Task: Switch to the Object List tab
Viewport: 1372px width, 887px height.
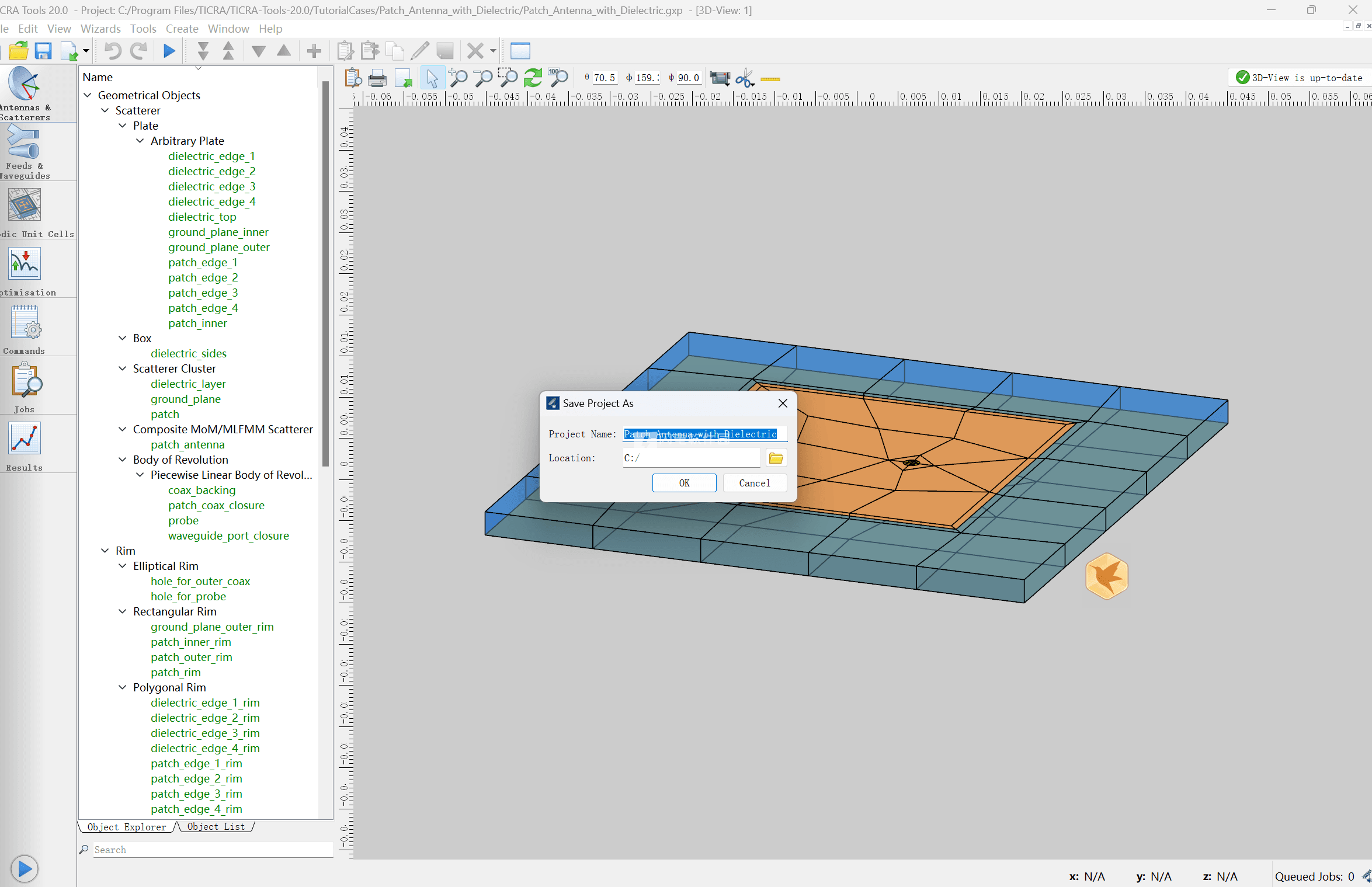Action: (x=216, y=827)
